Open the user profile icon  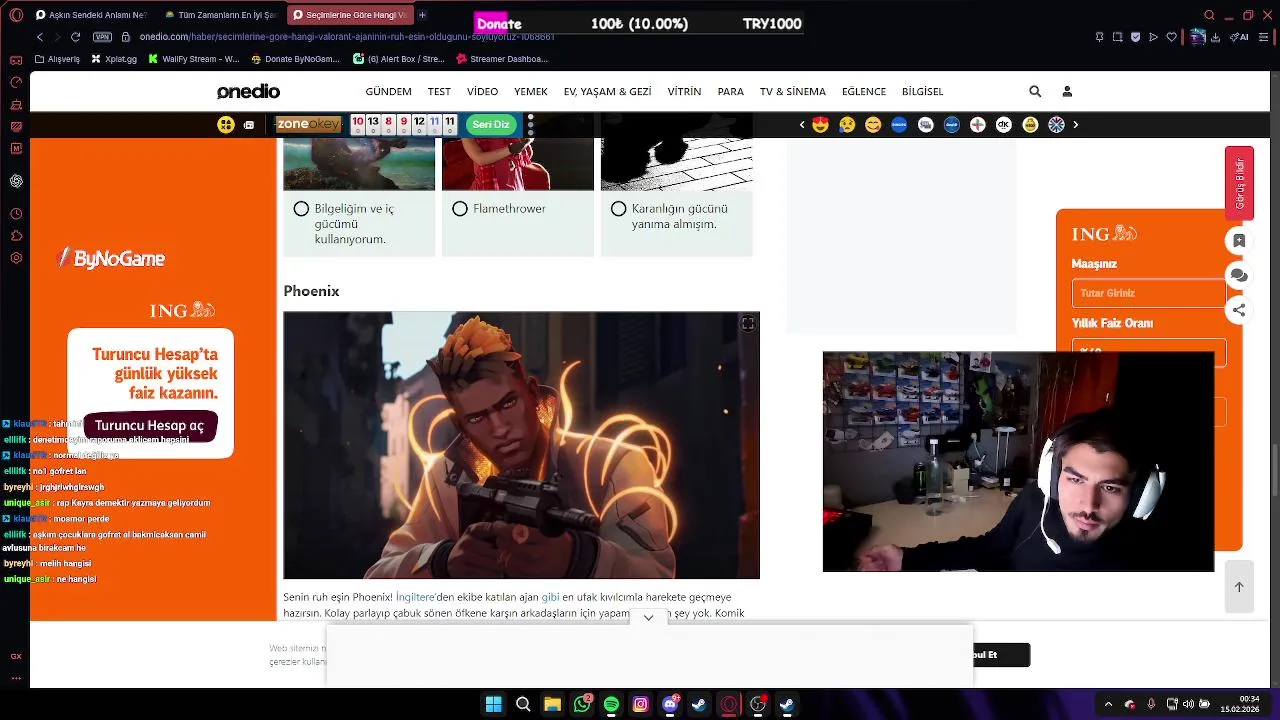[1067, 91]
